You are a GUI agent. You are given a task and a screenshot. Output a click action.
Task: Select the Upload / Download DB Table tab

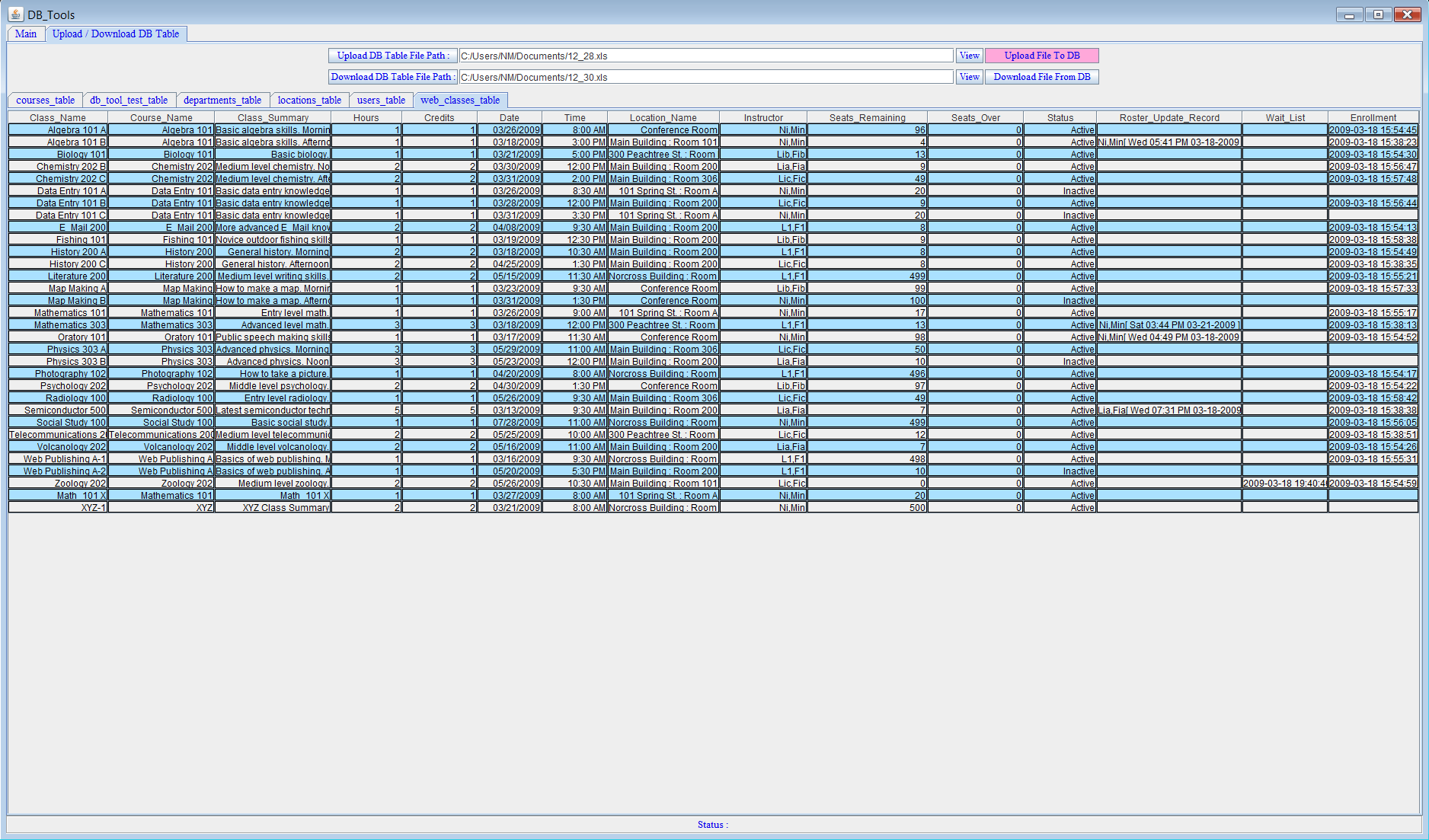[x=116, y=34]
